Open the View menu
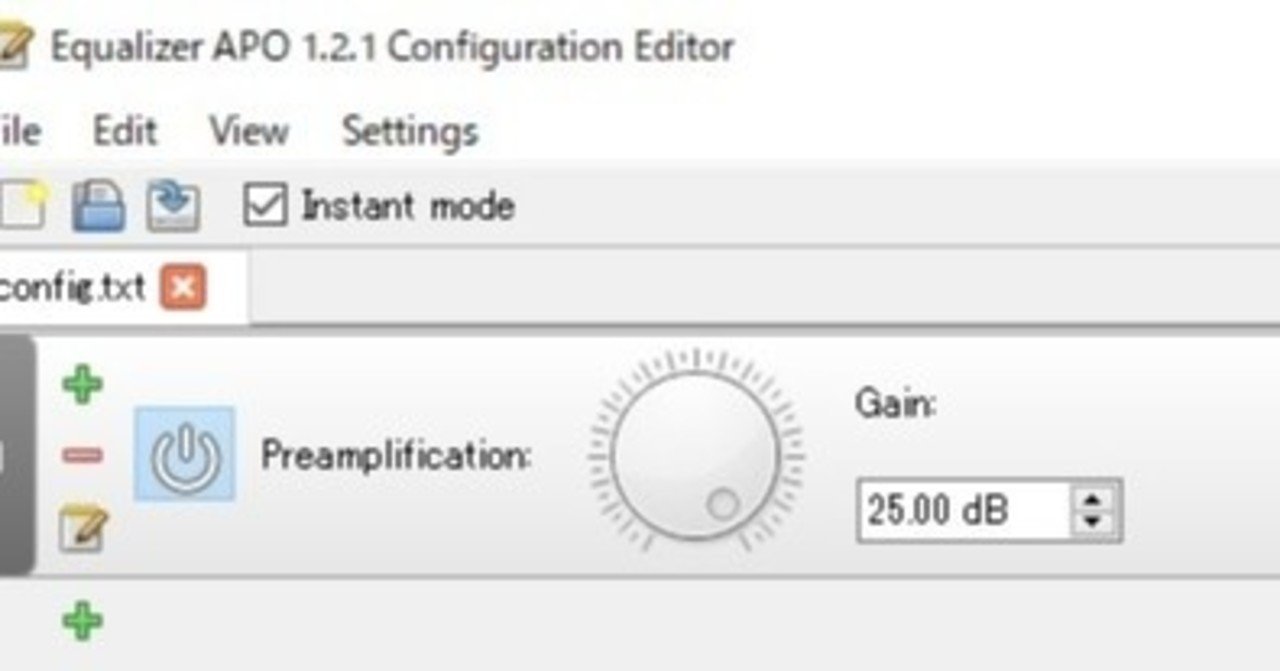 (249, 131)
